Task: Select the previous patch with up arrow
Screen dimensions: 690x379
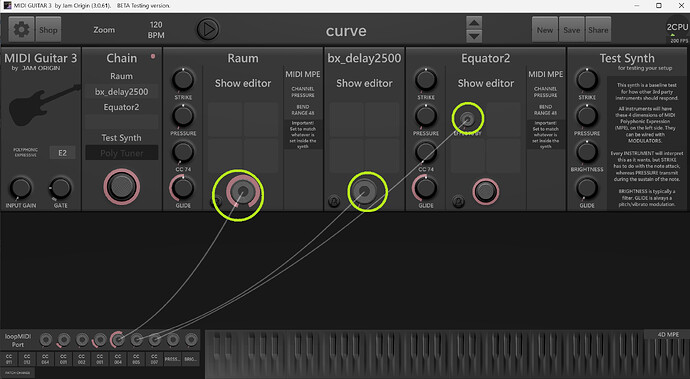Action: click(474, 23)
